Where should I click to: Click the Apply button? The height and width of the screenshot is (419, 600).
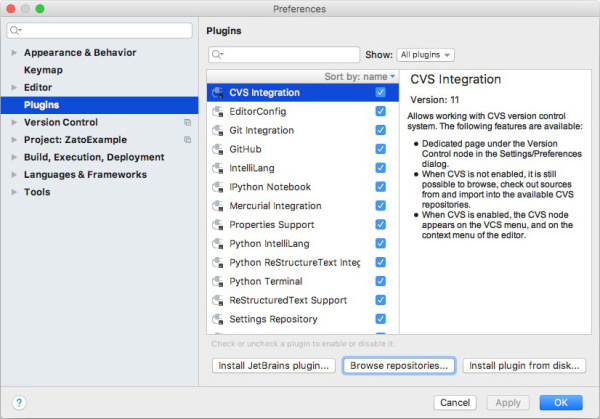point(508,403)
